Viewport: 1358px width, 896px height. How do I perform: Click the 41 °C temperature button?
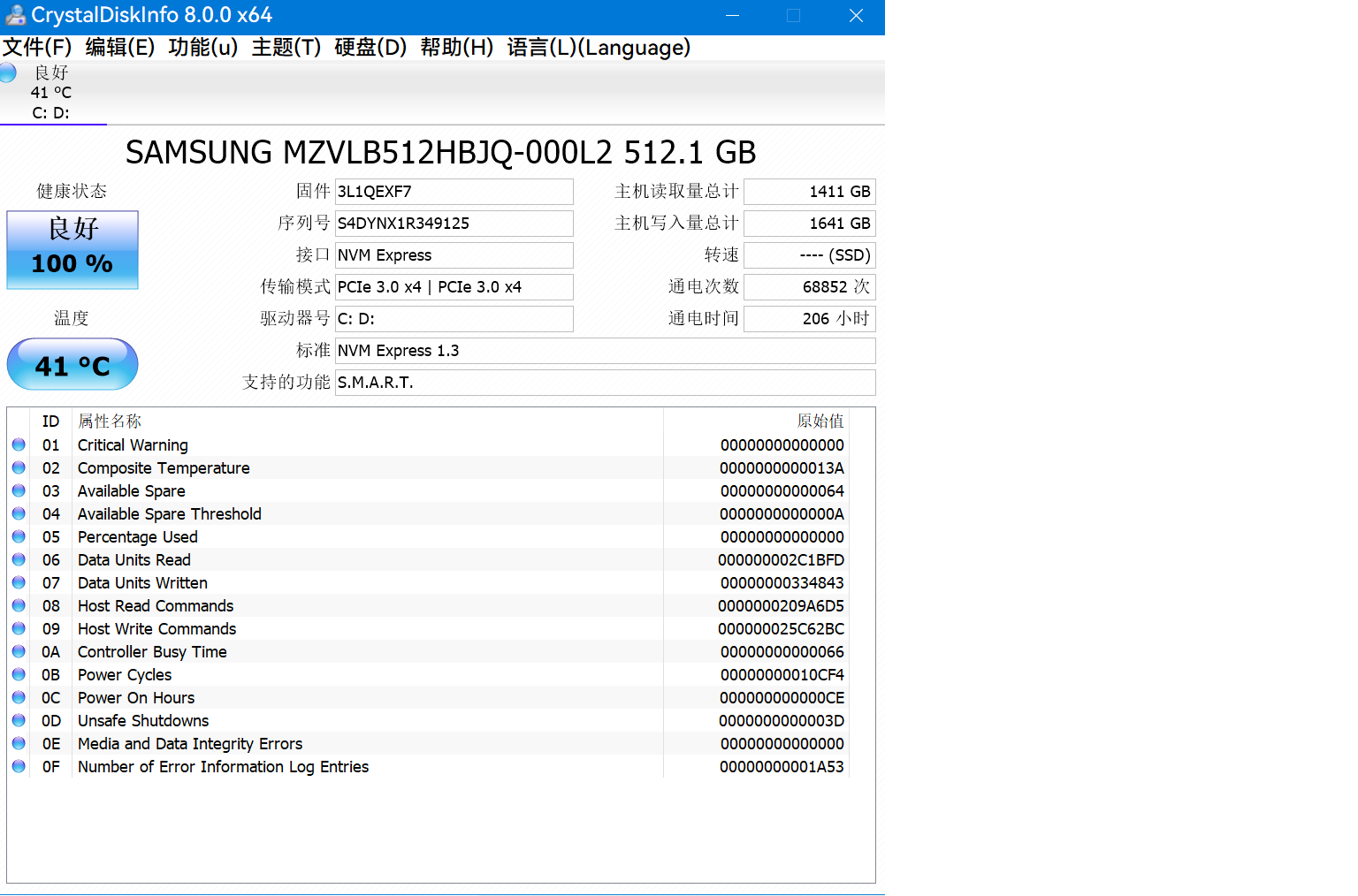(x=72, y=364)
